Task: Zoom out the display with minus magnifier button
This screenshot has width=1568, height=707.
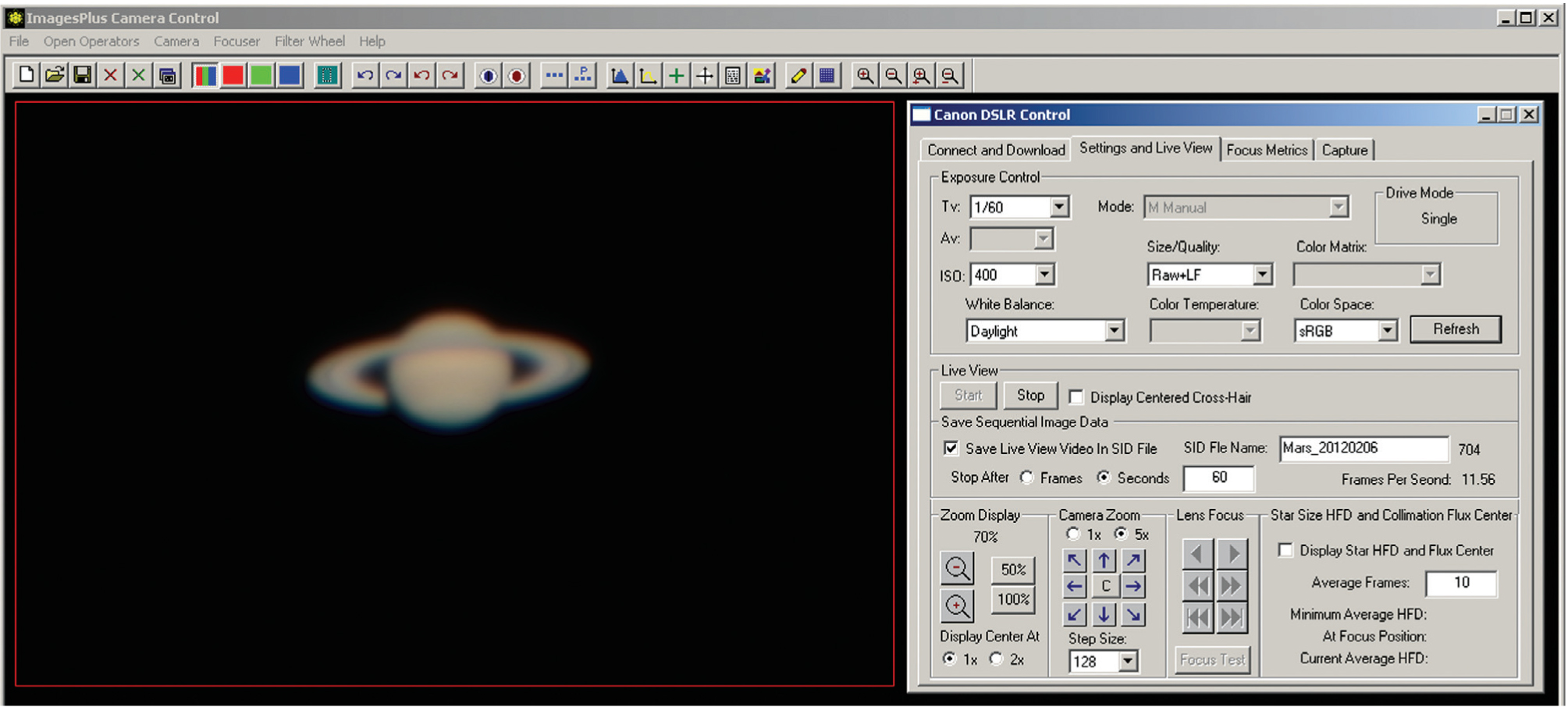Action: (x=957, y=568)
